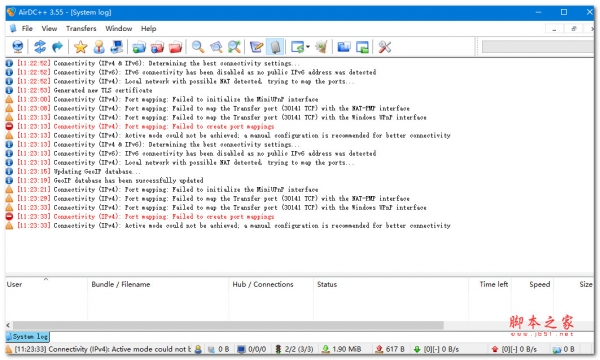Click the green download speed arrow status item

coord(436,349)
